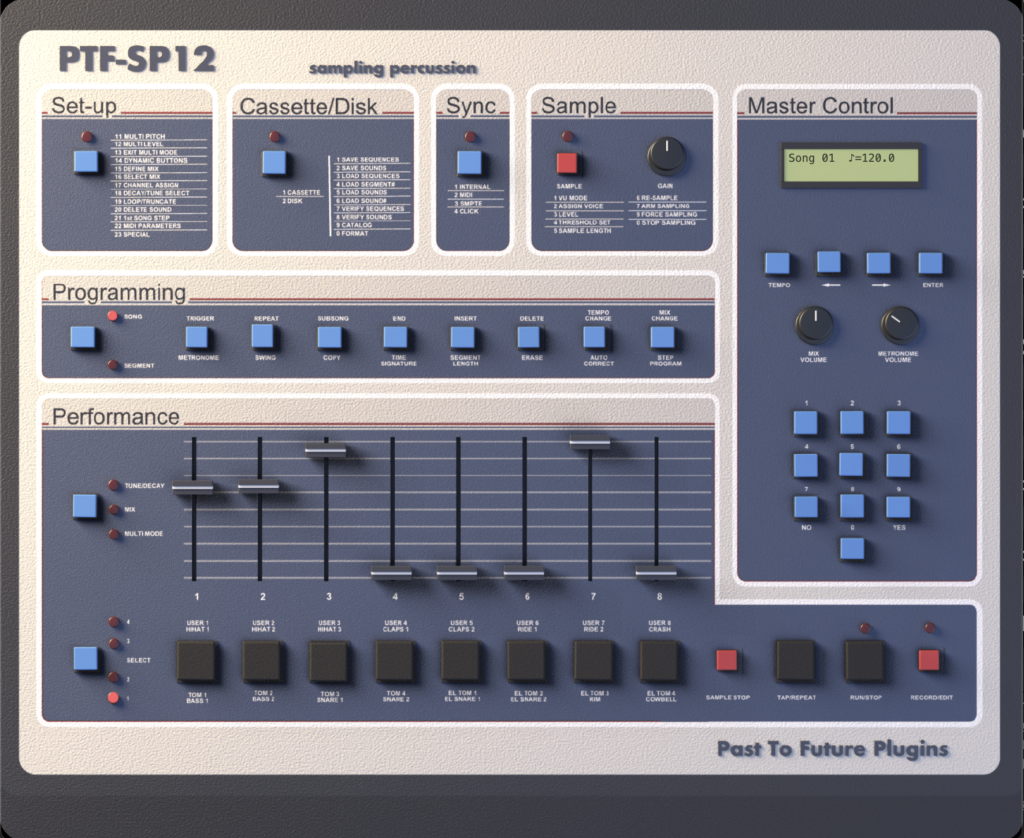Click the channel 7 fader handle

pyautogui.click(x=590, y=442)
